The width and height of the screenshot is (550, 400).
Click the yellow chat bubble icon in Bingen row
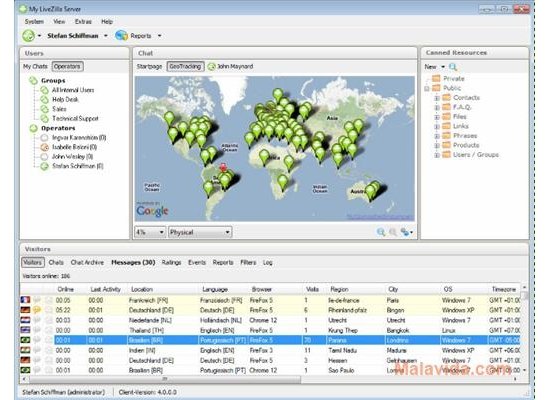pyautogui.click(x=37, y=310)
